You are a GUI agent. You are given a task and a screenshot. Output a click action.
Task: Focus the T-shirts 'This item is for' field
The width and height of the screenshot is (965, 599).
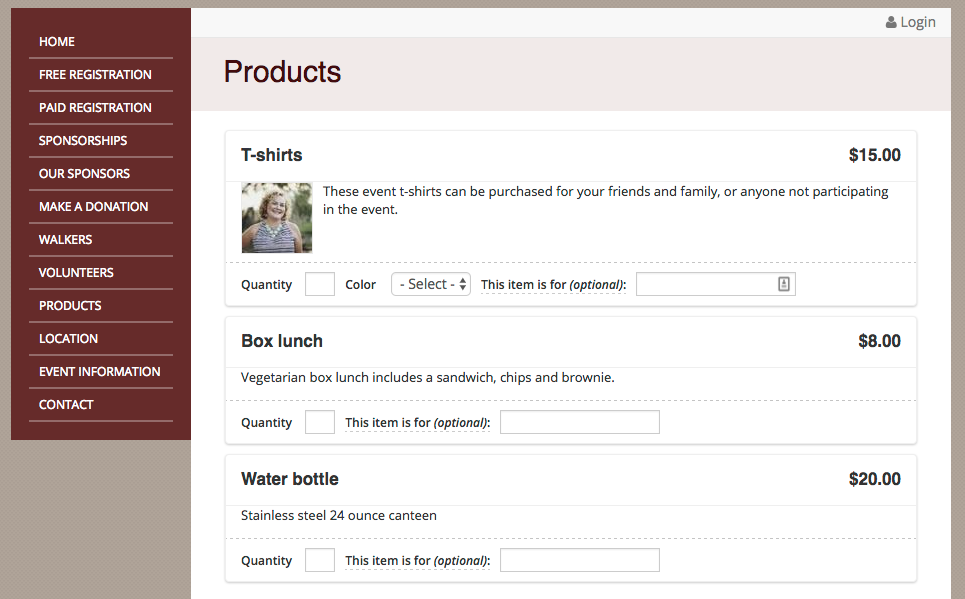point(716,284)
